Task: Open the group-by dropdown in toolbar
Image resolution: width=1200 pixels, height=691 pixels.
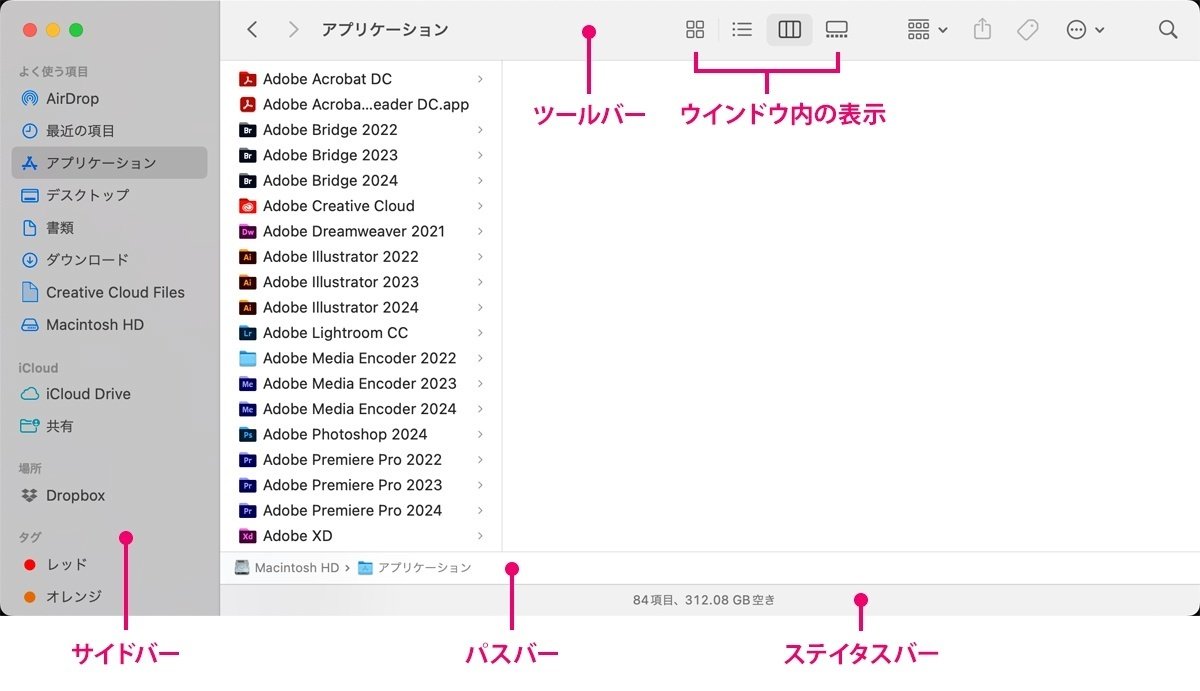Action: pos(927,30)
